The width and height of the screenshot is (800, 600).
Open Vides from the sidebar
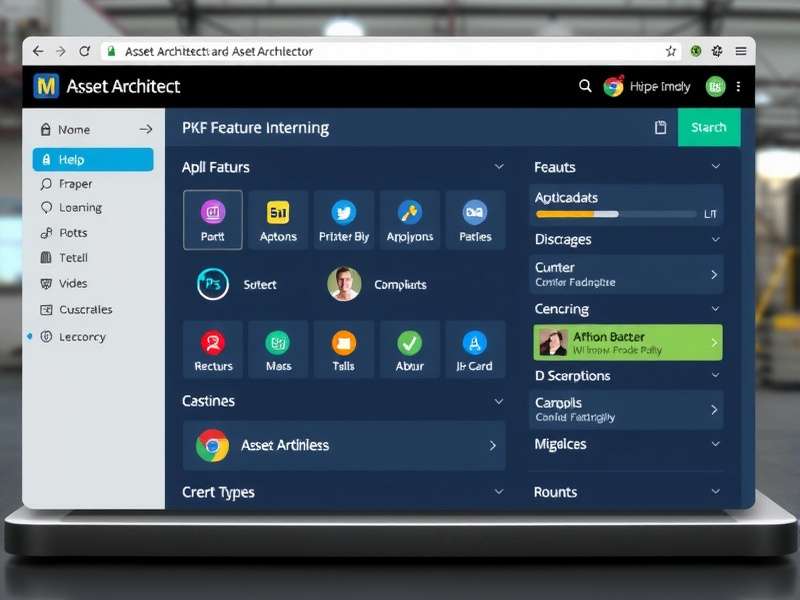pos(73,284)
